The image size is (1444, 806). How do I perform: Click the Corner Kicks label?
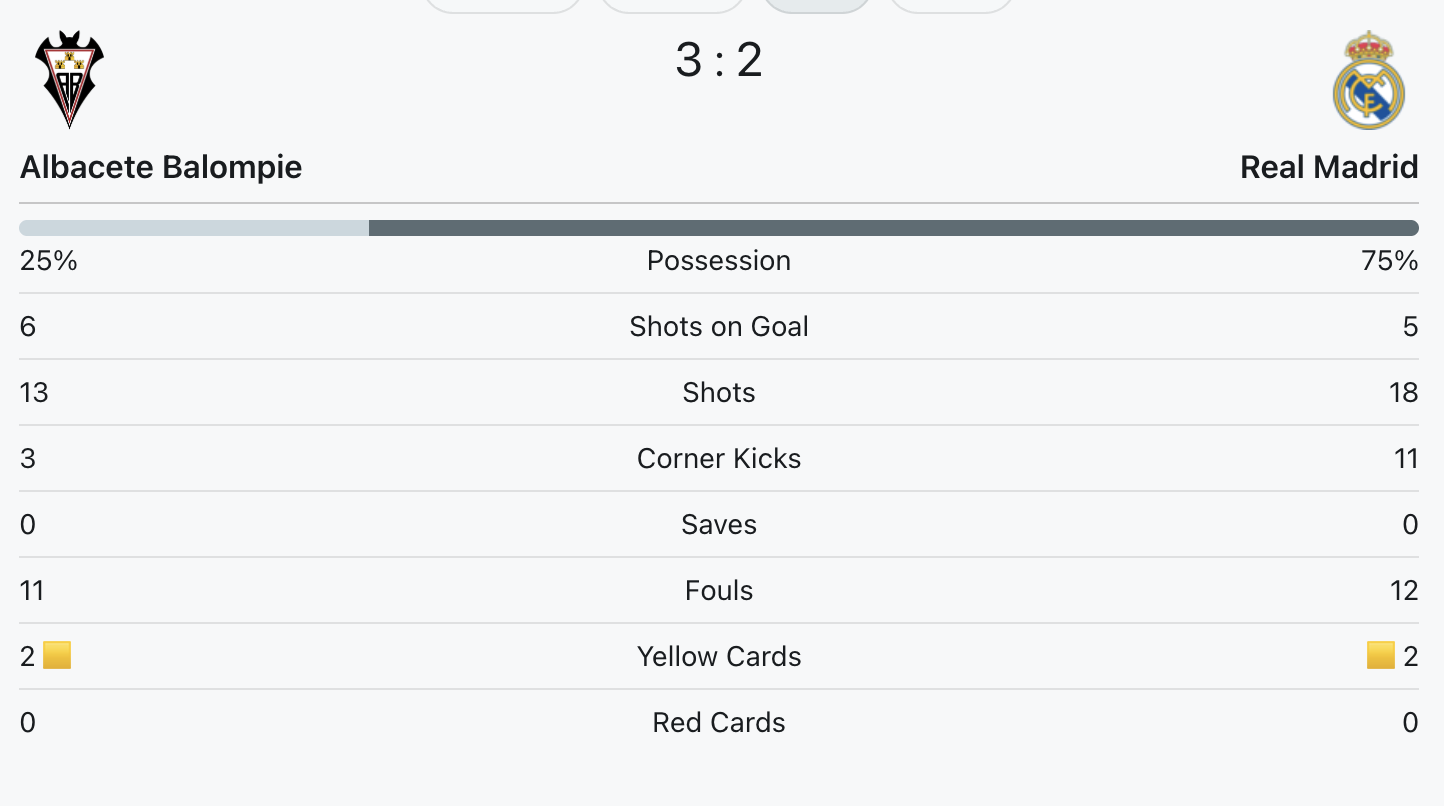(719, 459)
